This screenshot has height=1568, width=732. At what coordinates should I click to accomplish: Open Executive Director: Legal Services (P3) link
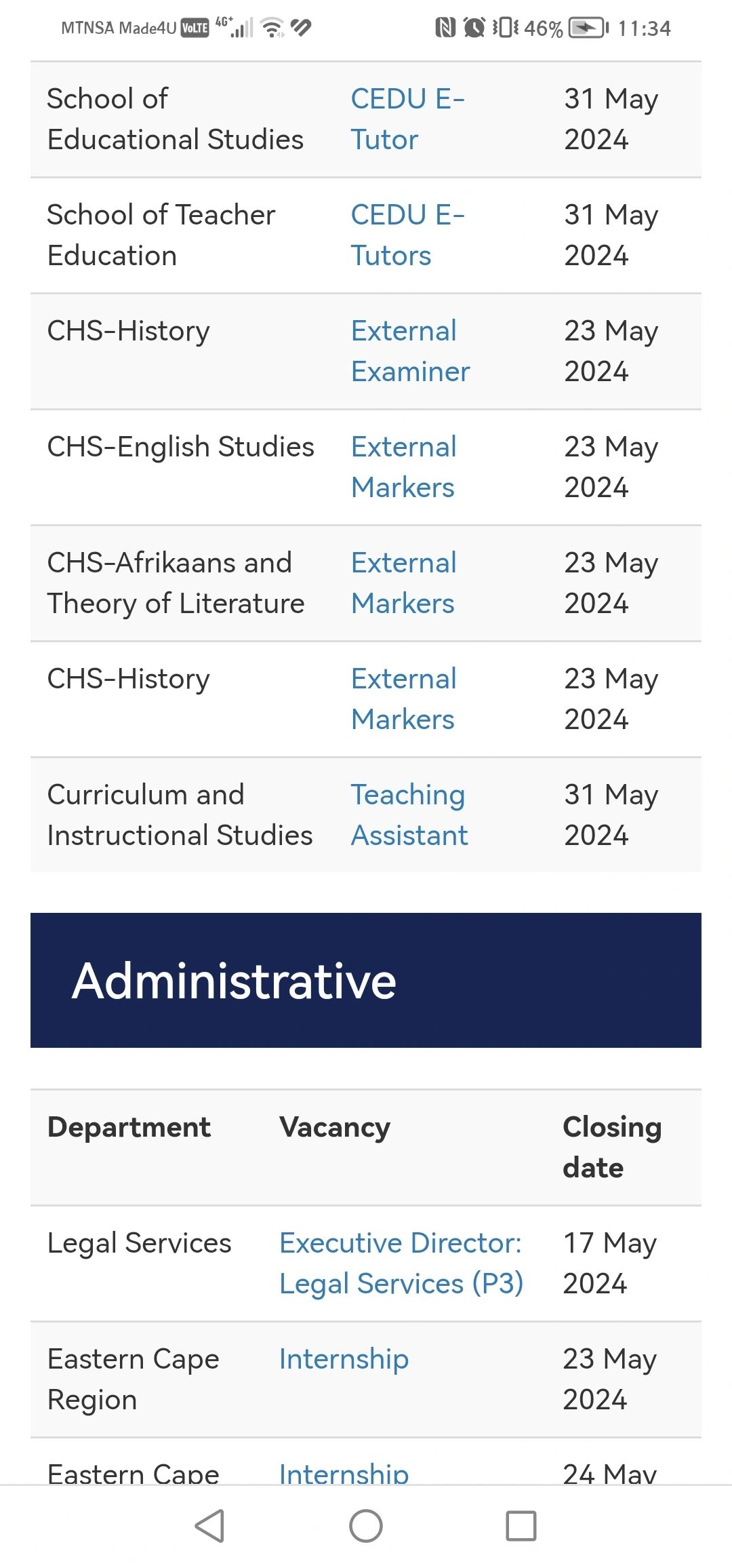pos(401,1263)
